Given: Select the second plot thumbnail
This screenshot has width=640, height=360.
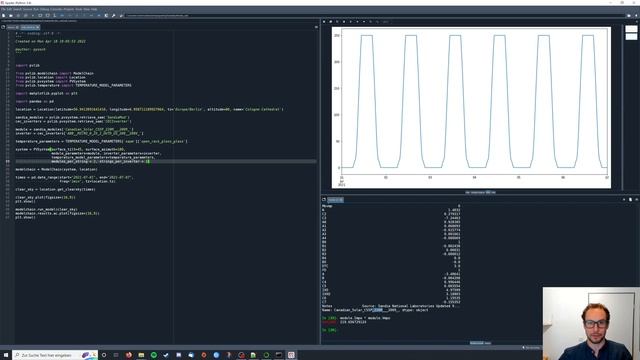Looking at the screenshot, I should click(x=631, y=37).
